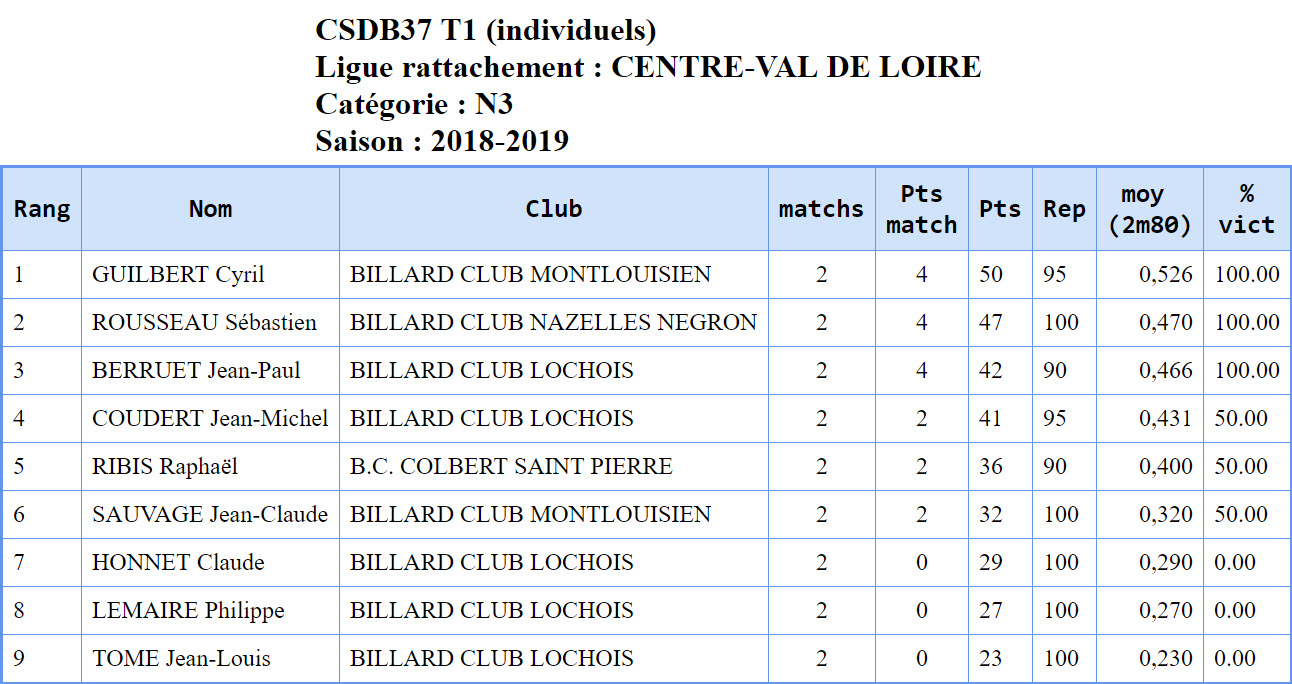Image resolution: width=1292 pixels, height=684 pixels.
Task: Click TOME Jean-Louis name cell
Action: pyautogui.click(x=210, y=658)
